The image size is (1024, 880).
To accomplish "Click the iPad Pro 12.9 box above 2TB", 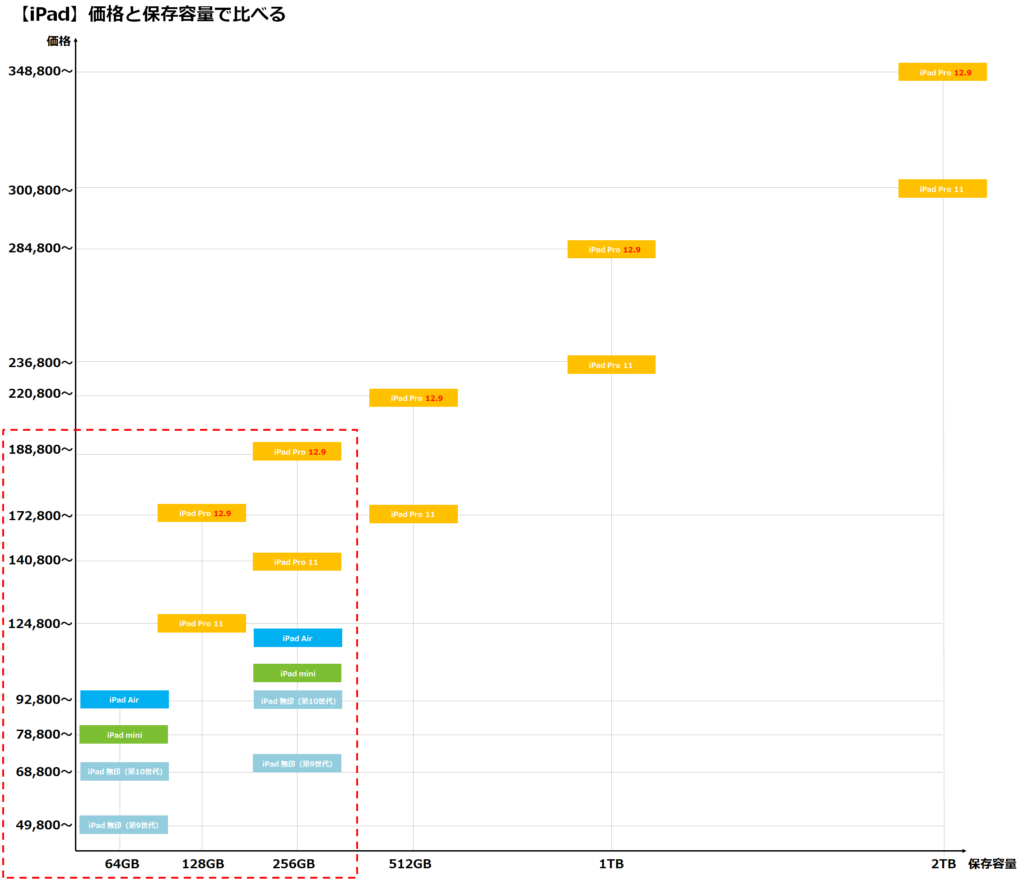I will coord(942,72).
